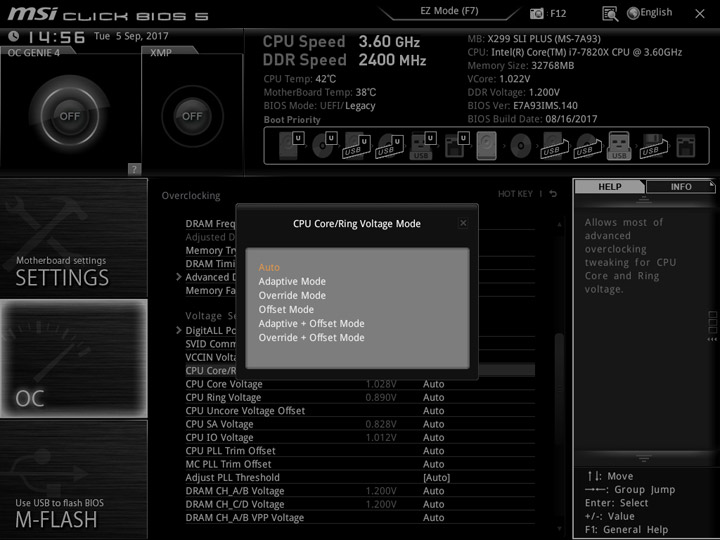
Task: Open the M-FLASH BIOS flashing section
Action: pos(73,479)
